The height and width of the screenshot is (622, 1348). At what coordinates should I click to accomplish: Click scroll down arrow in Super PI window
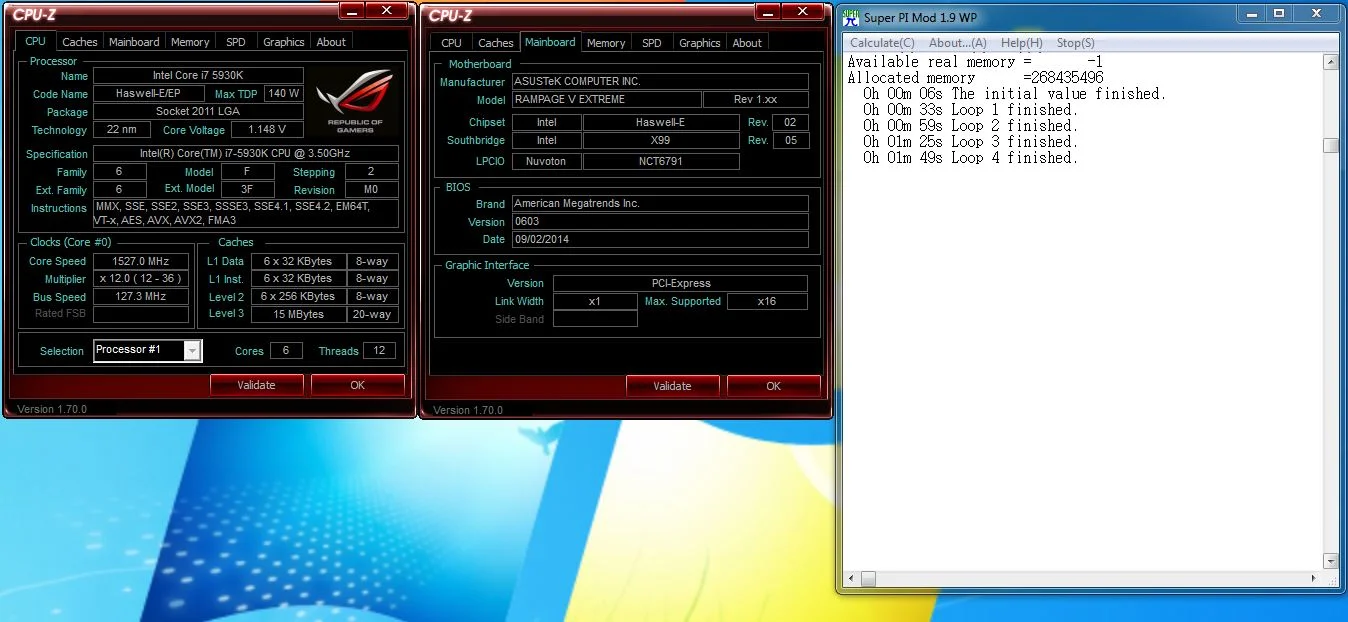tap(1330, 561)
